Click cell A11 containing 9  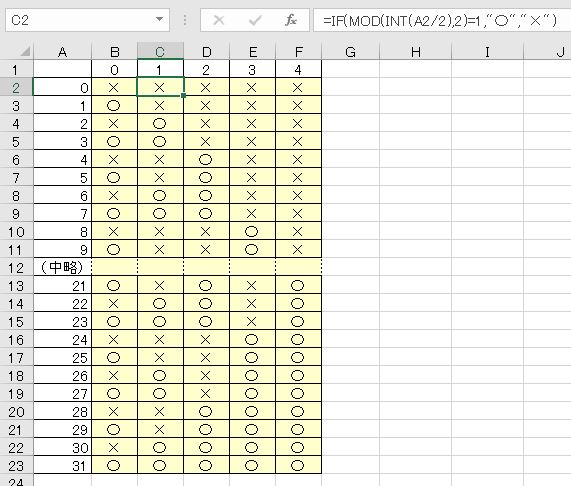pyautogui.click(x=62, y=250)
